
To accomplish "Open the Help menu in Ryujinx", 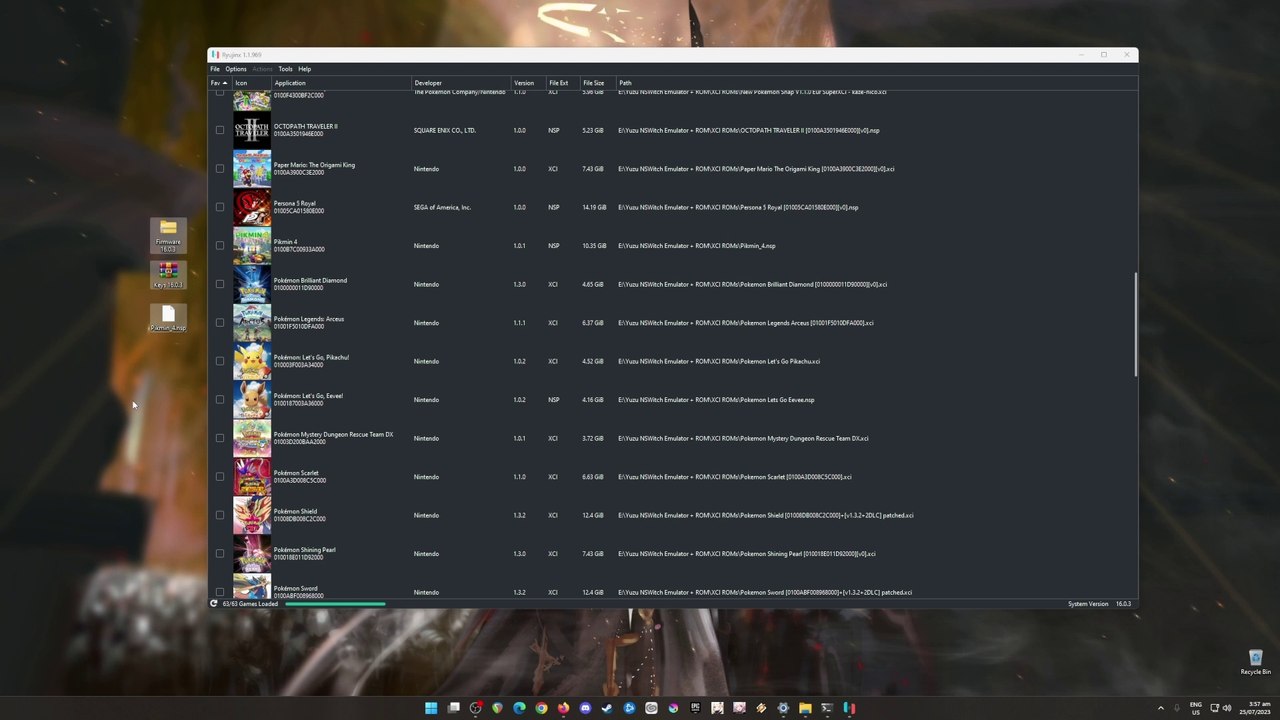I will click(x=305, y=69).
